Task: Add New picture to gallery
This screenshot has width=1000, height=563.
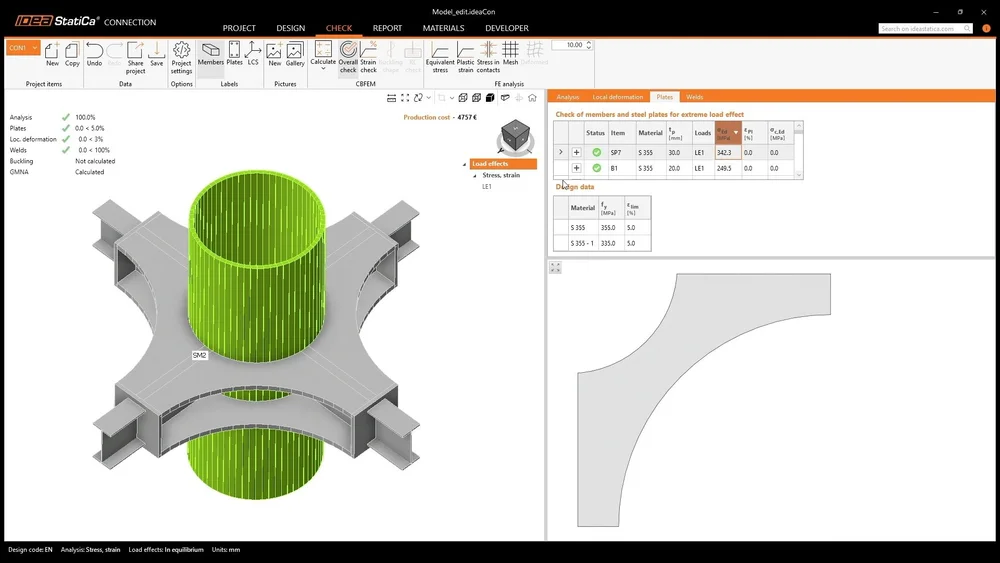Action: click(274, 54)
